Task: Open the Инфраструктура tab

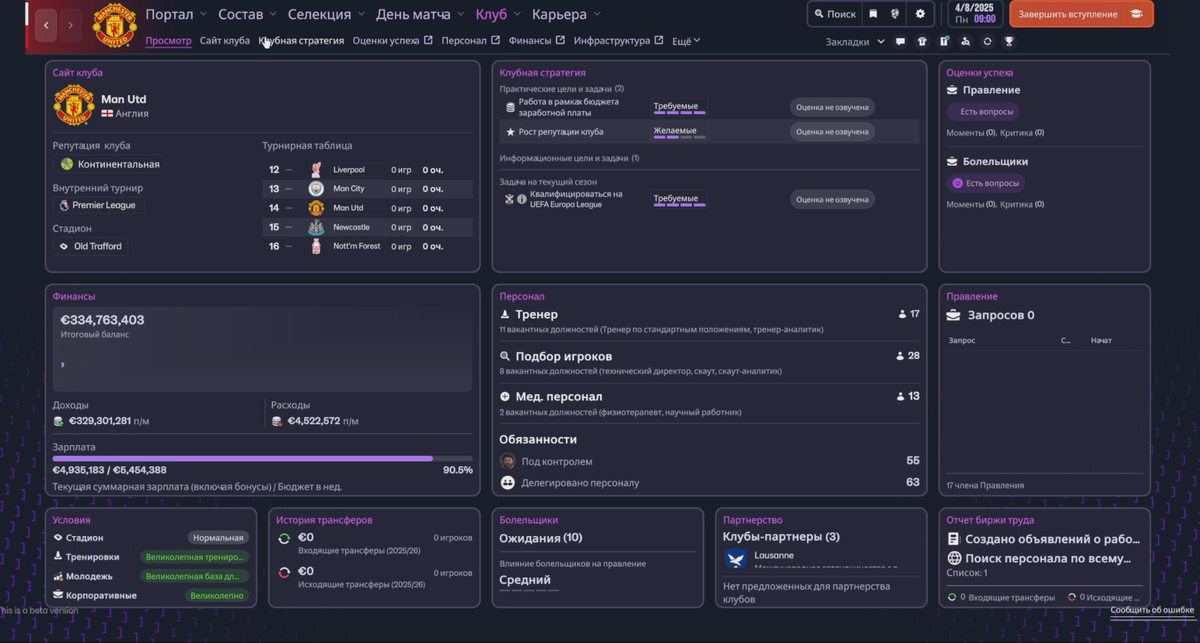Action: click(619, 41)
